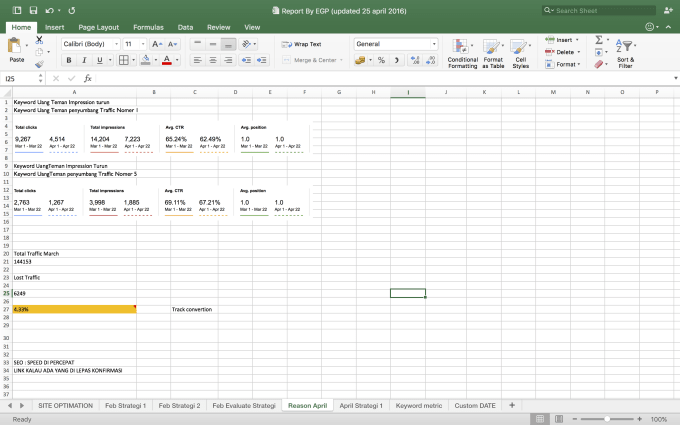The width and height of the screenshot is (680, 425).
Task: Toggle Italic formatting
Action: tap(84, 60)
